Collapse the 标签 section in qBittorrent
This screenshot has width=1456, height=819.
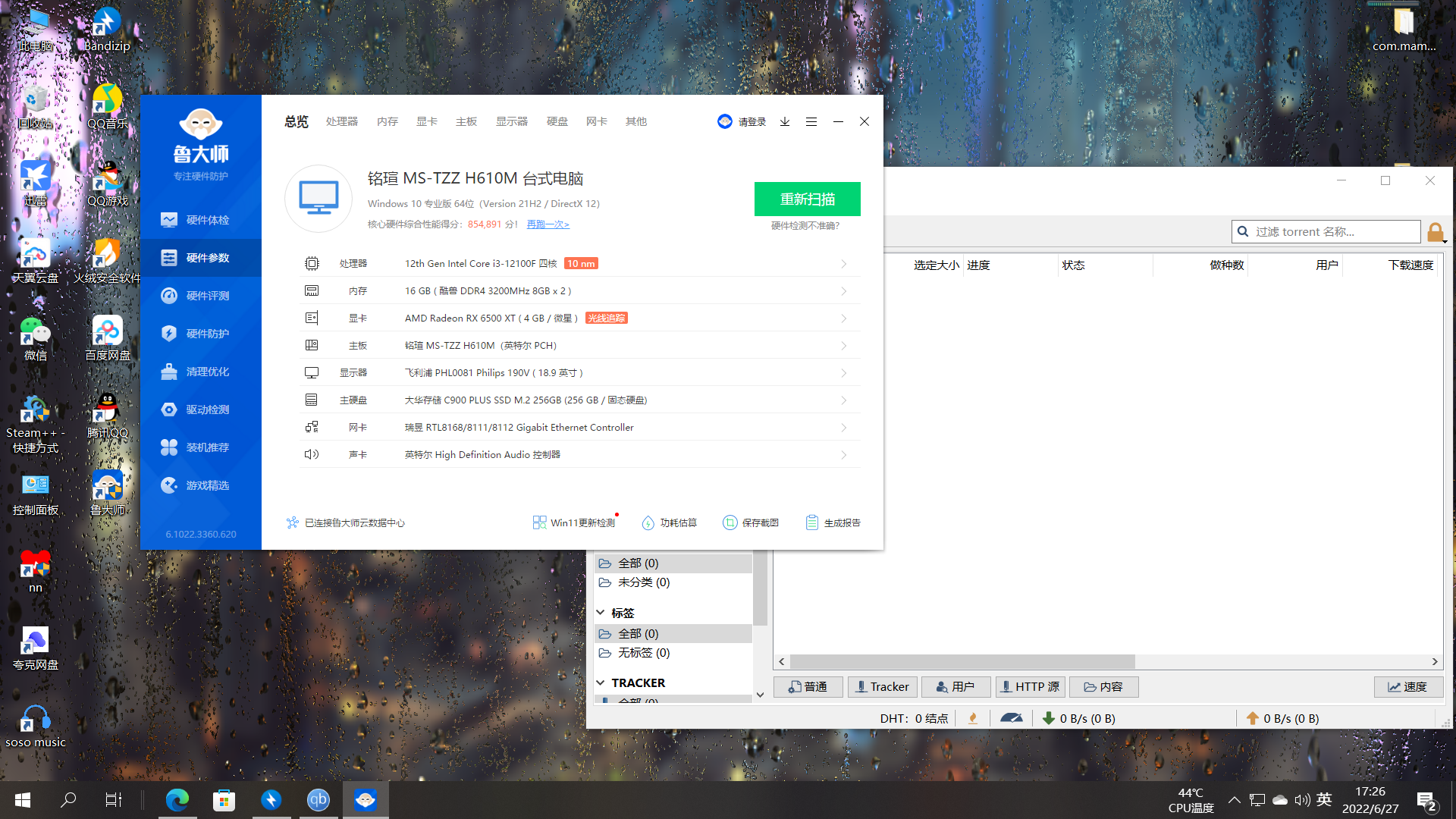601,613
